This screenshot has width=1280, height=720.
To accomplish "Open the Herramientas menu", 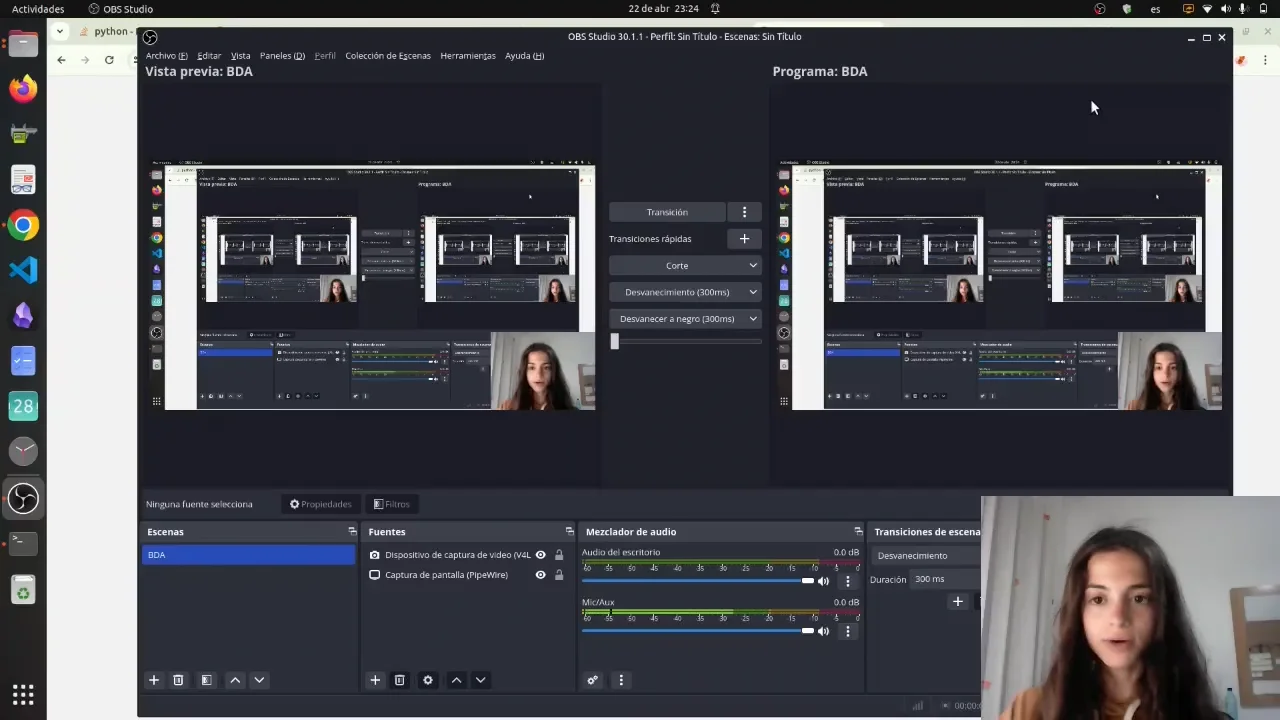I will [467, 56].
